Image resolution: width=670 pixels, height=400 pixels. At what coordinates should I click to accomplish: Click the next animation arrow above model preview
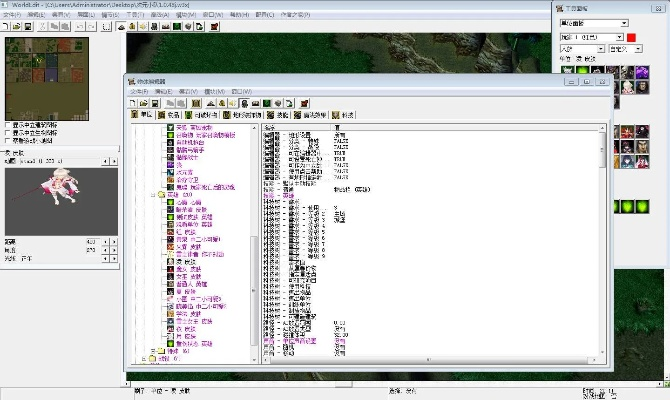tap(112, 160)
